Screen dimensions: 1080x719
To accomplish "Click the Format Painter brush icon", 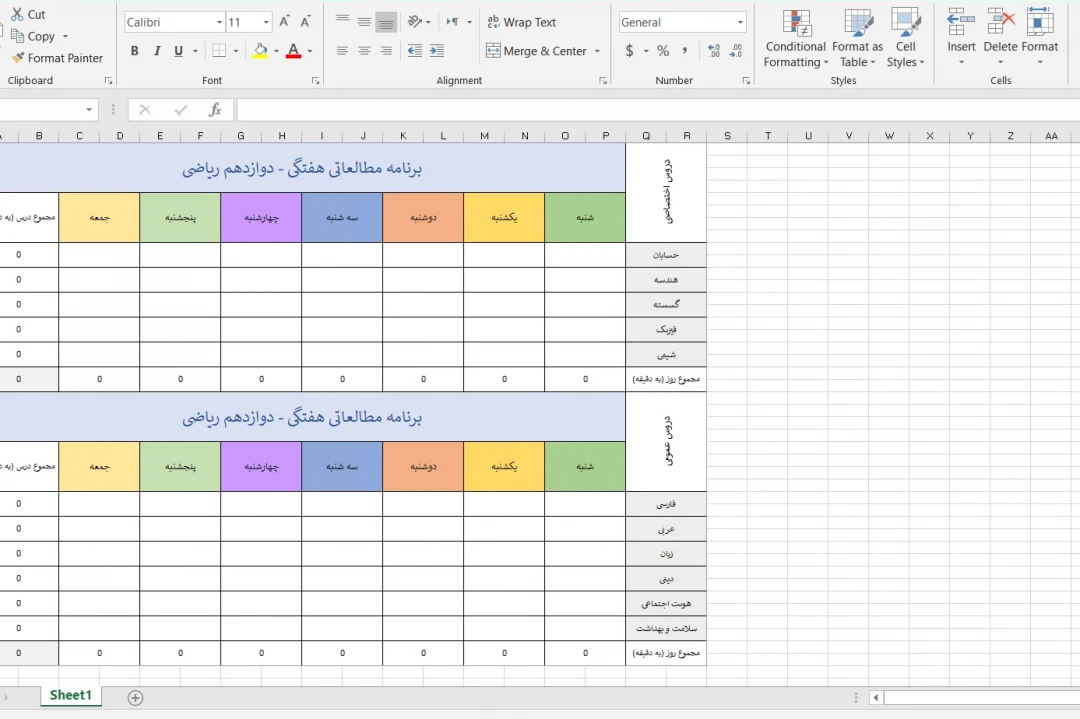I will click(18, 58).
